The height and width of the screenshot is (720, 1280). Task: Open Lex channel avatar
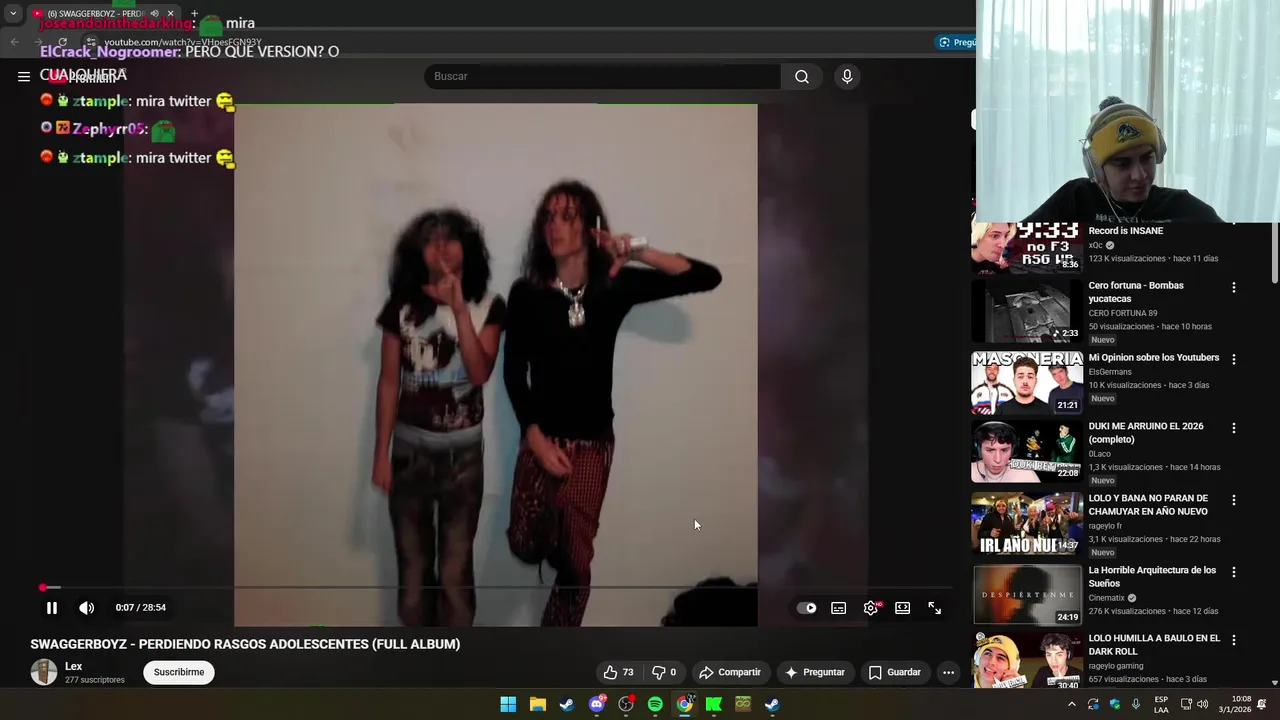point(44,672)
